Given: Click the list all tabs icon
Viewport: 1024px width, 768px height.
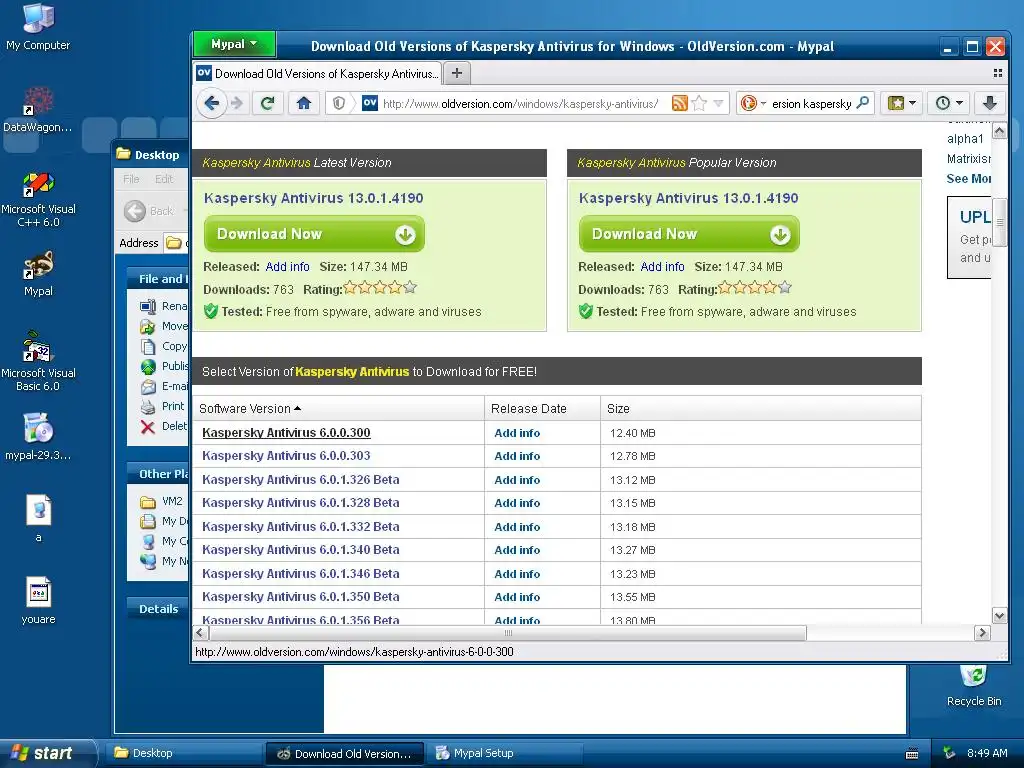Looking at the screenshot, I should point(997,73).
